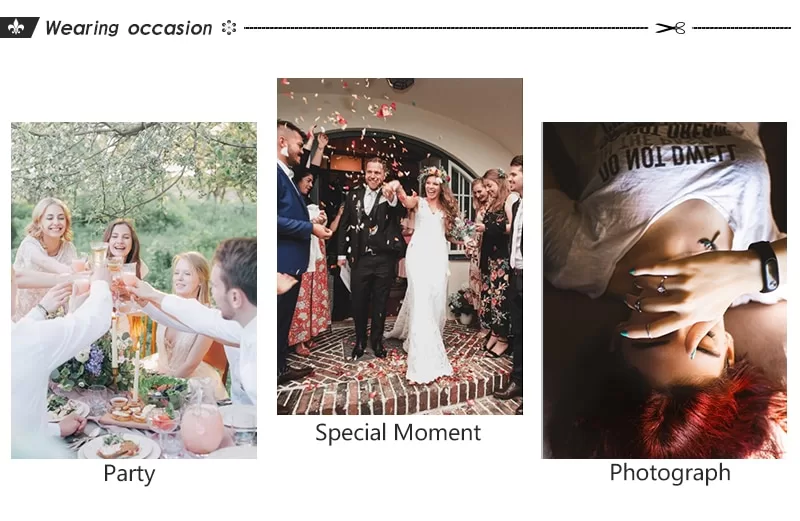Click the dashed divider line
Screen dimensions: 800x521
tap(445, 28)
